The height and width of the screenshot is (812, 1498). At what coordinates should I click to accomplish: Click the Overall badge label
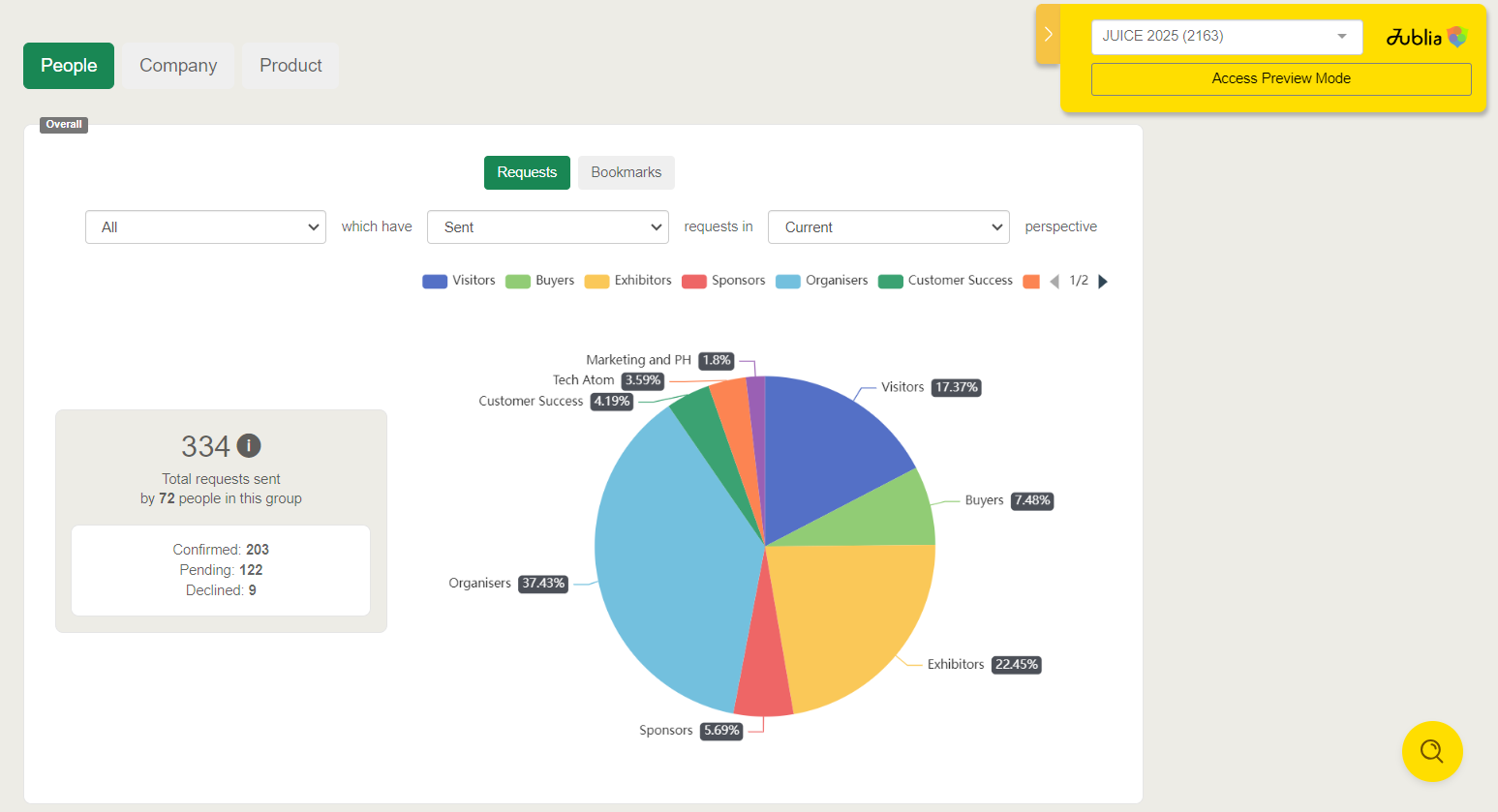pos(64,125)
